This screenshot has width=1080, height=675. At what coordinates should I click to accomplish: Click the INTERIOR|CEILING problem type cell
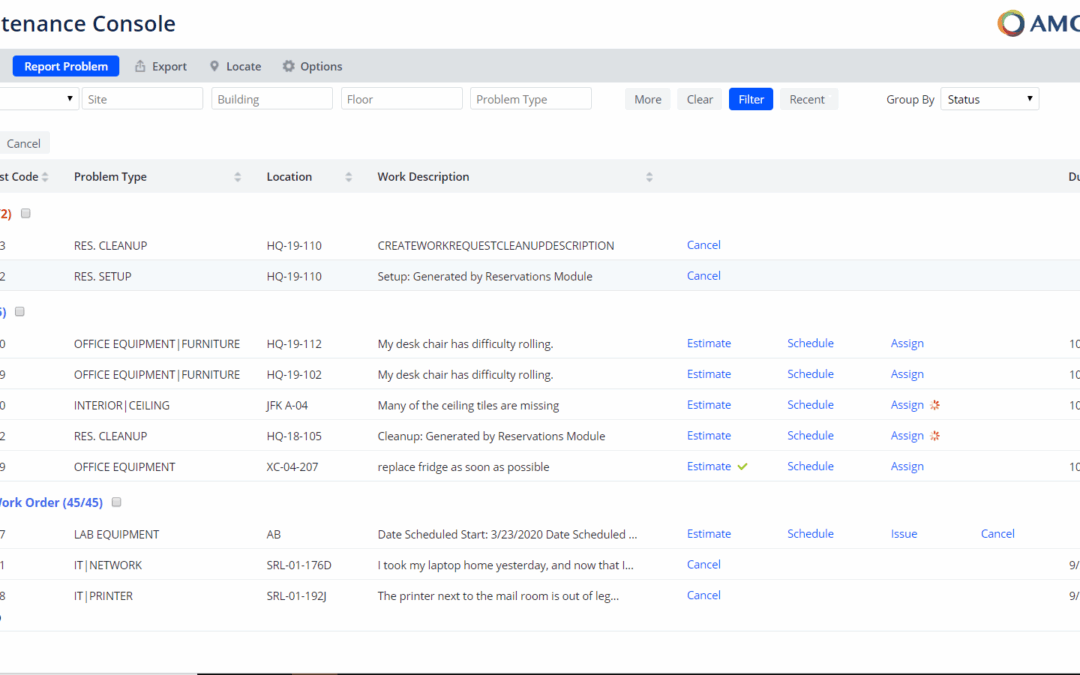121,406
